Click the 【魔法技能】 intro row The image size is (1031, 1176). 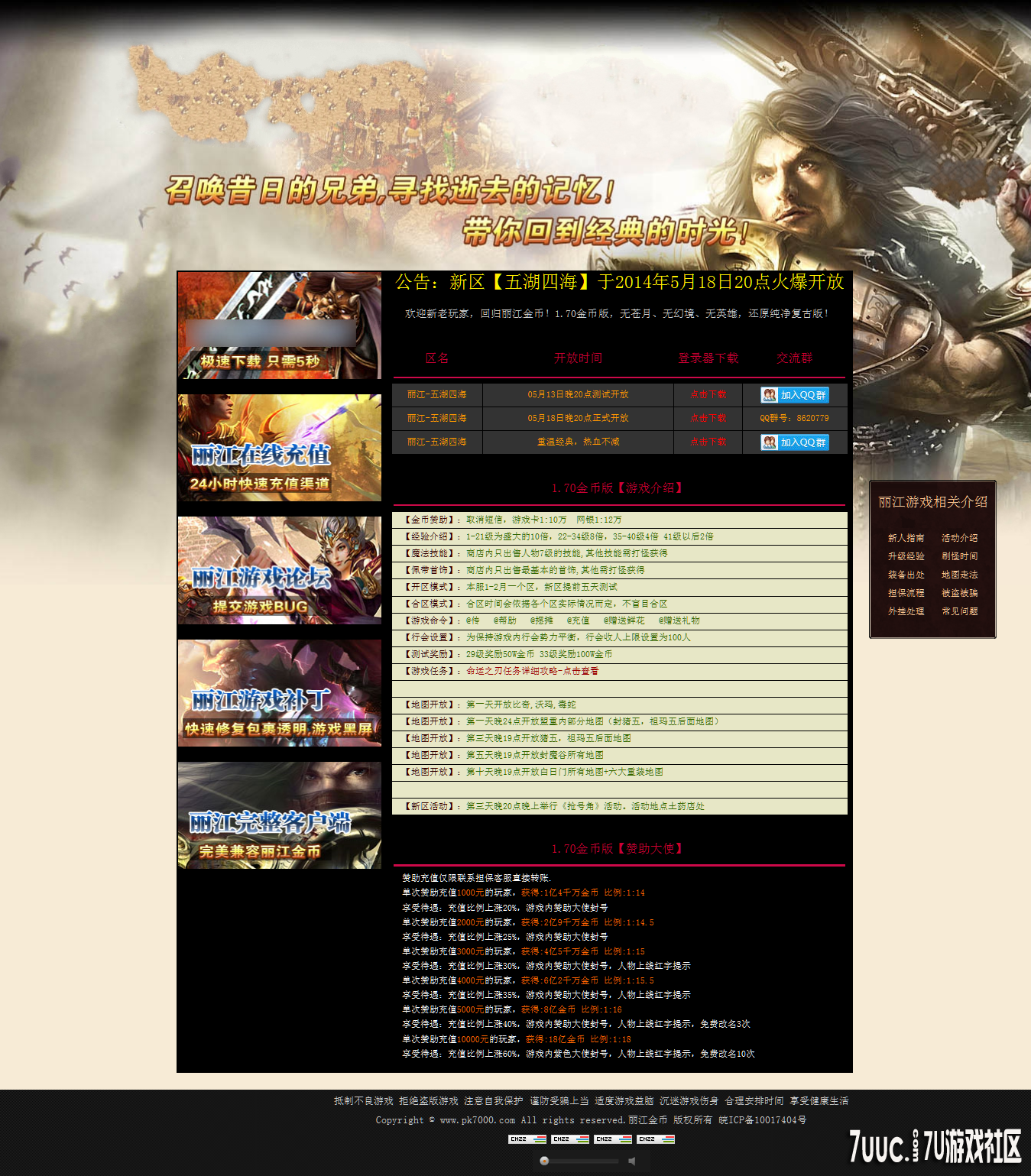[620, 554]
